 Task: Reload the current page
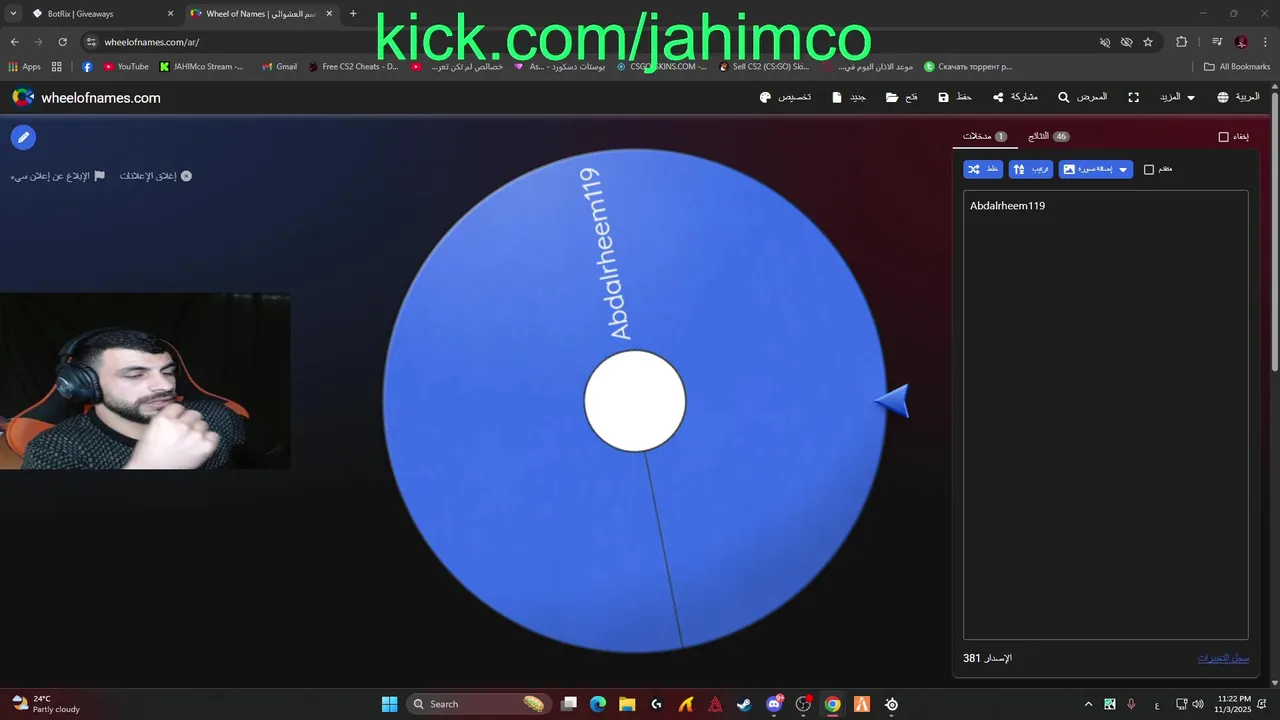[62, 42]
